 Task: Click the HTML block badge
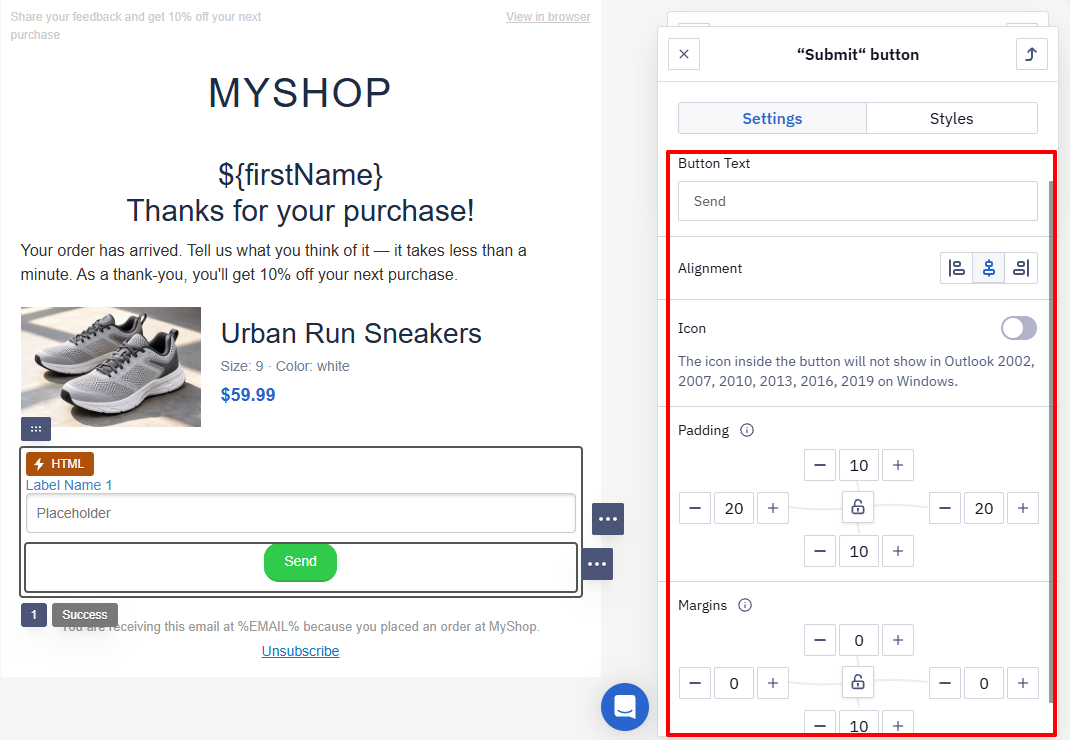[60, 464]
